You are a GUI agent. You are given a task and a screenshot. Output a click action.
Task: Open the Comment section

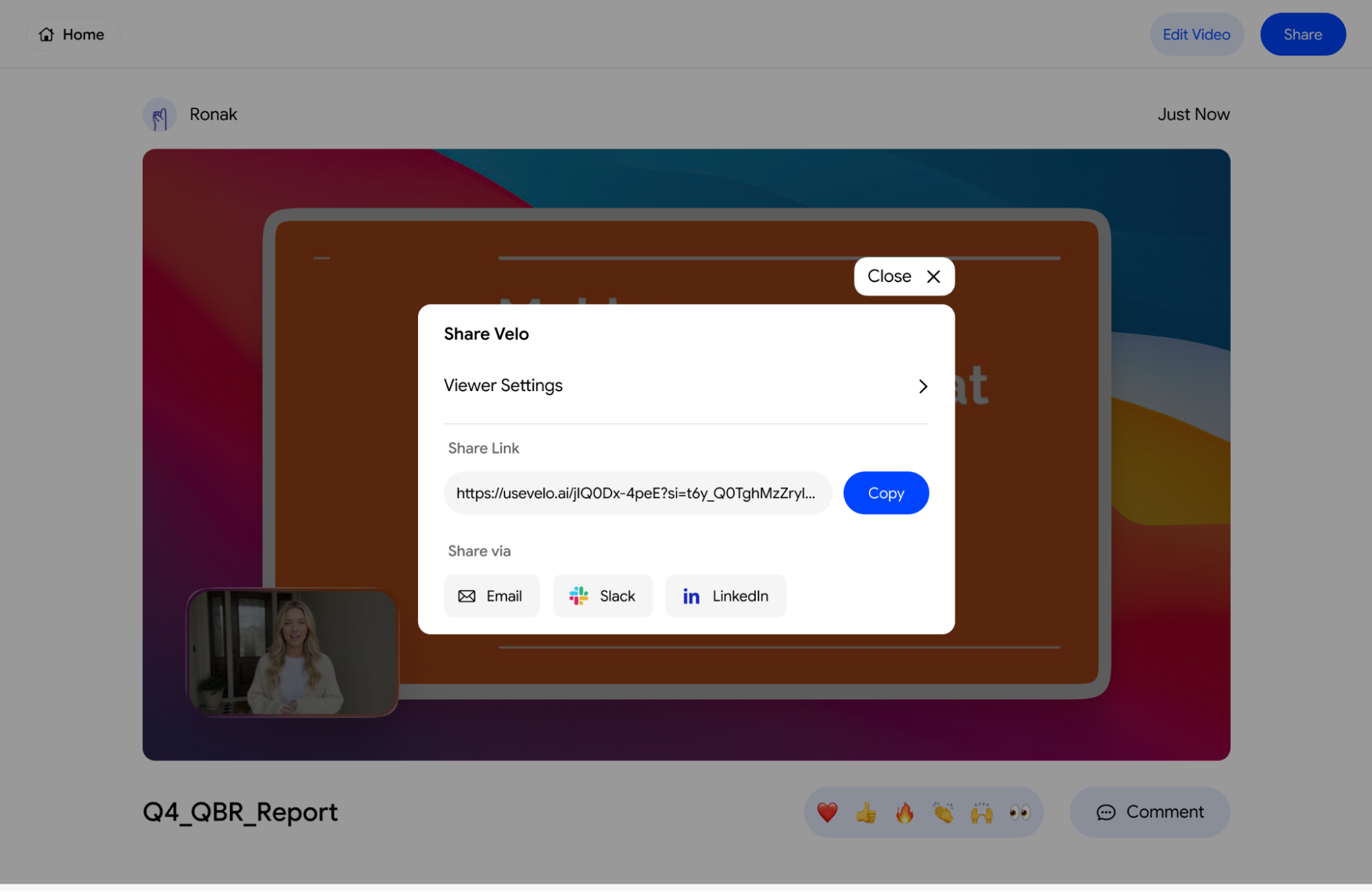tap(1150, 812)
